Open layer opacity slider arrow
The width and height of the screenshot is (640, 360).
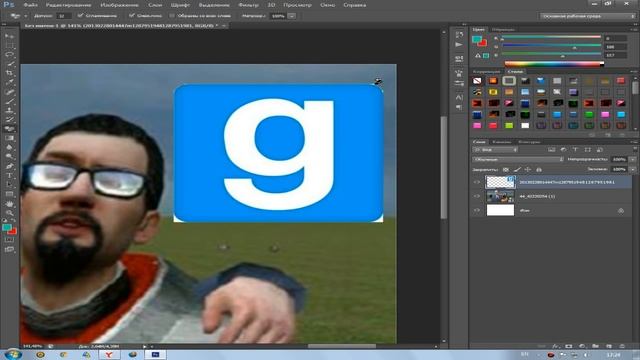[633, 160]
